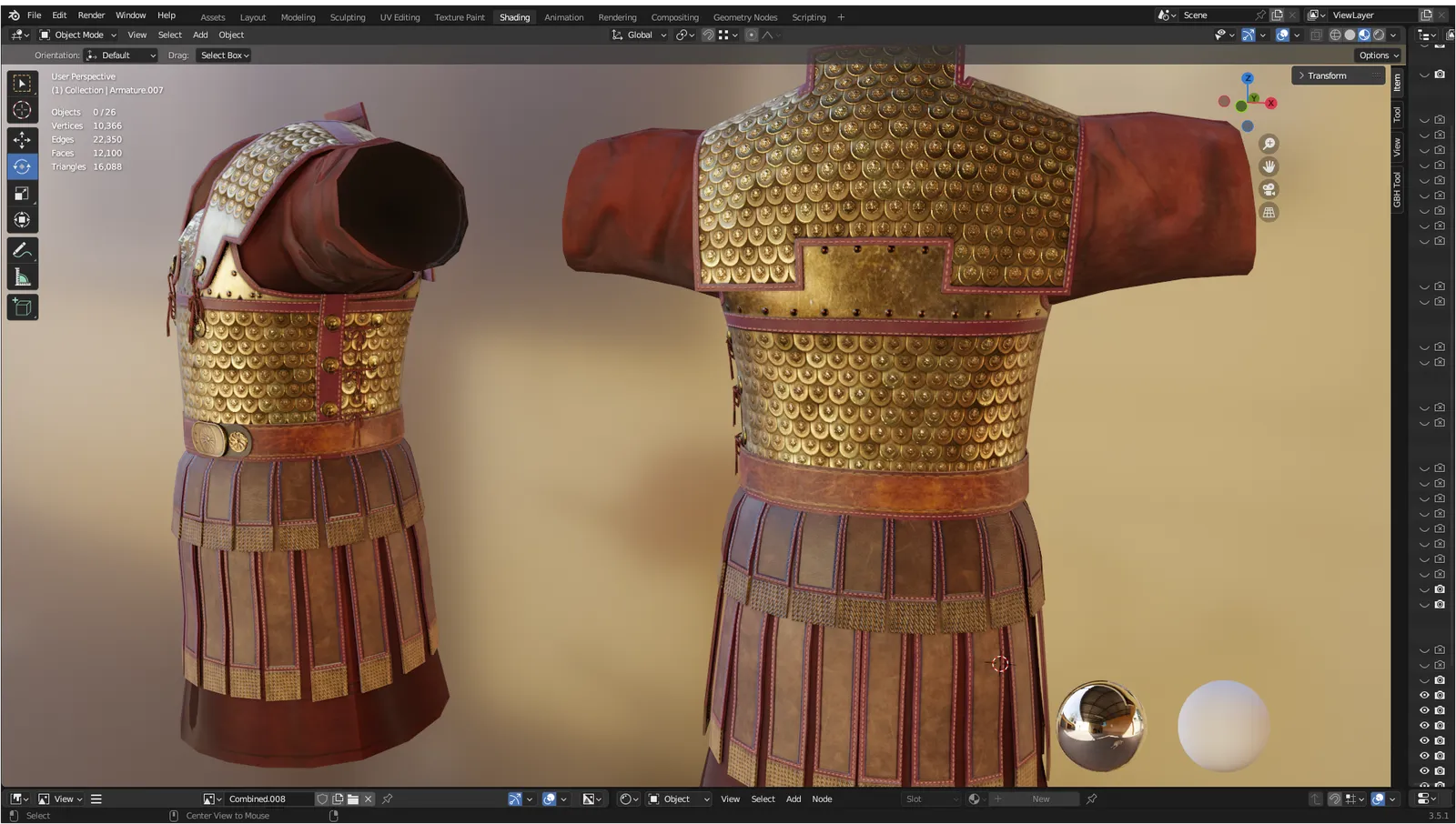Click the viewport pan hand gizmo

click(1269, 166)
